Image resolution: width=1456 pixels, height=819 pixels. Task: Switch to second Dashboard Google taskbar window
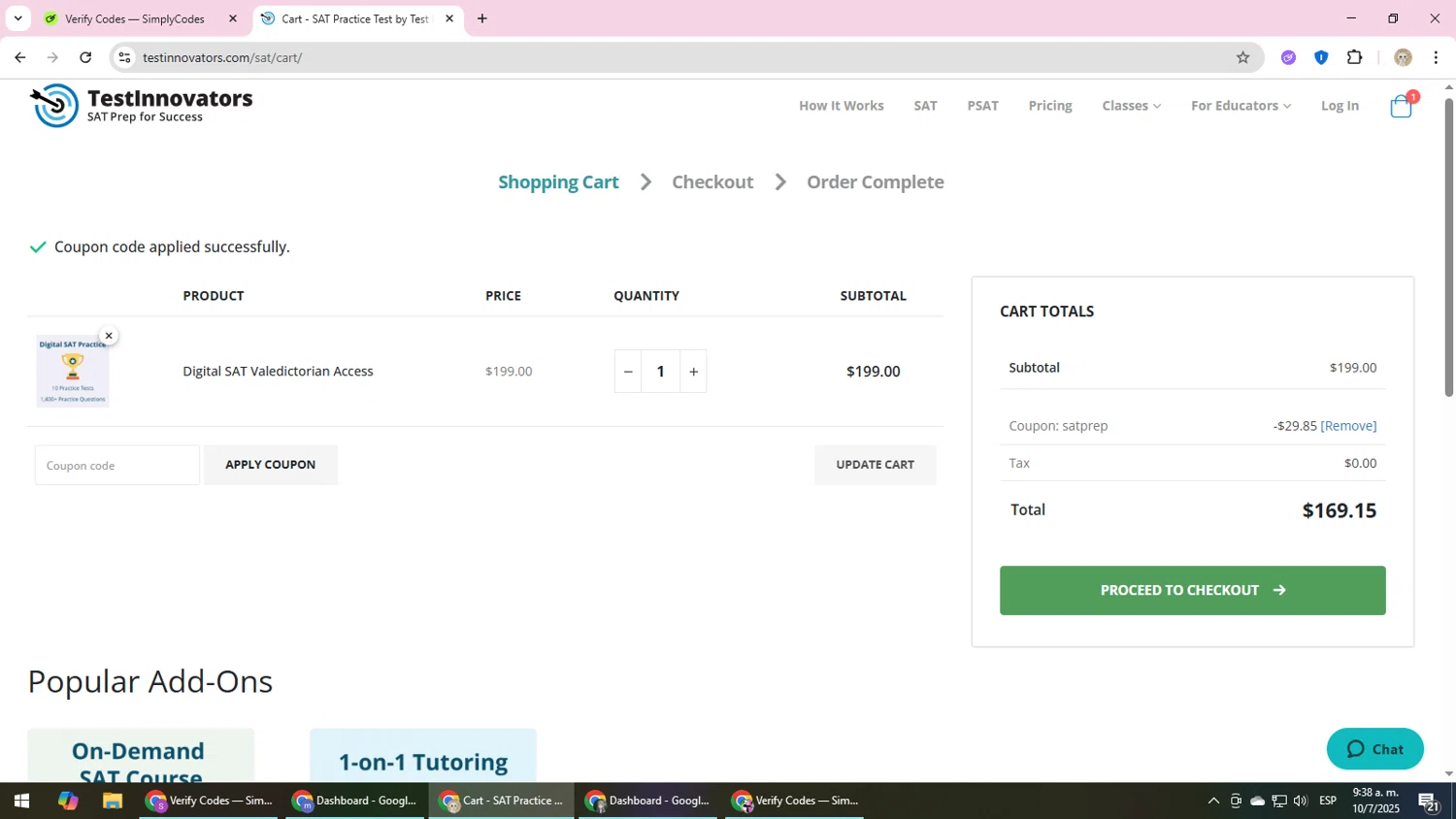tap(647, 802)
